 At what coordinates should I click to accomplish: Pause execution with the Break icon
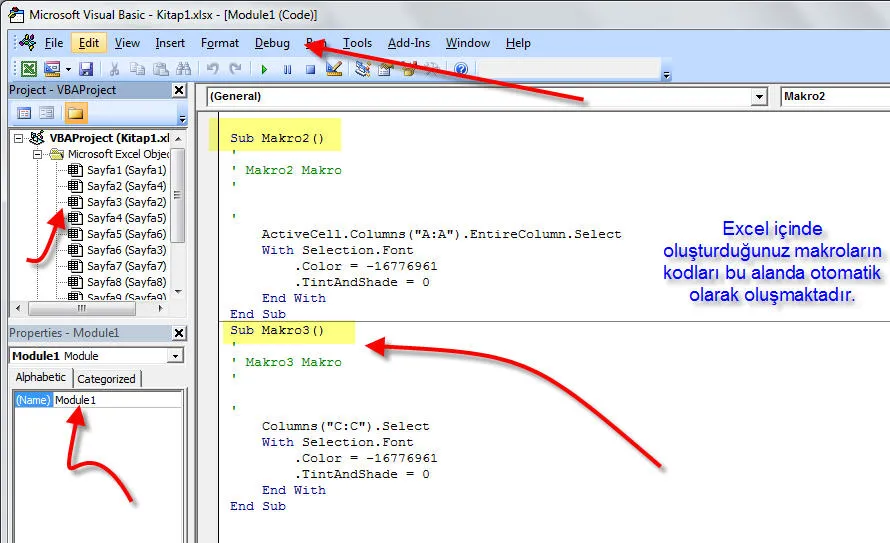pyautogui.click(x=287, y=69)
